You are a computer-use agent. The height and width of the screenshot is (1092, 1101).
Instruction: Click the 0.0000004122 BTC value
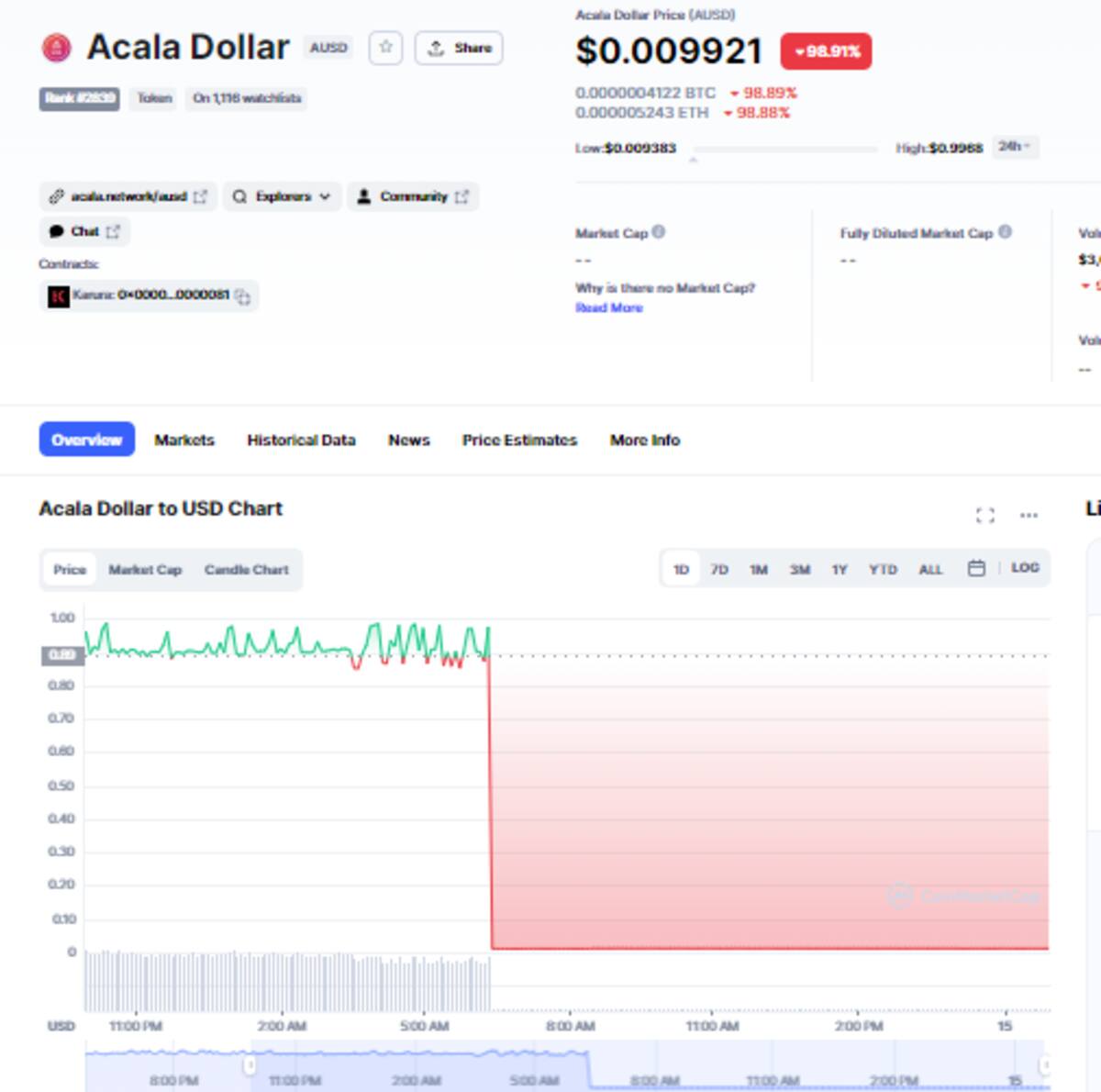(645, 93)
